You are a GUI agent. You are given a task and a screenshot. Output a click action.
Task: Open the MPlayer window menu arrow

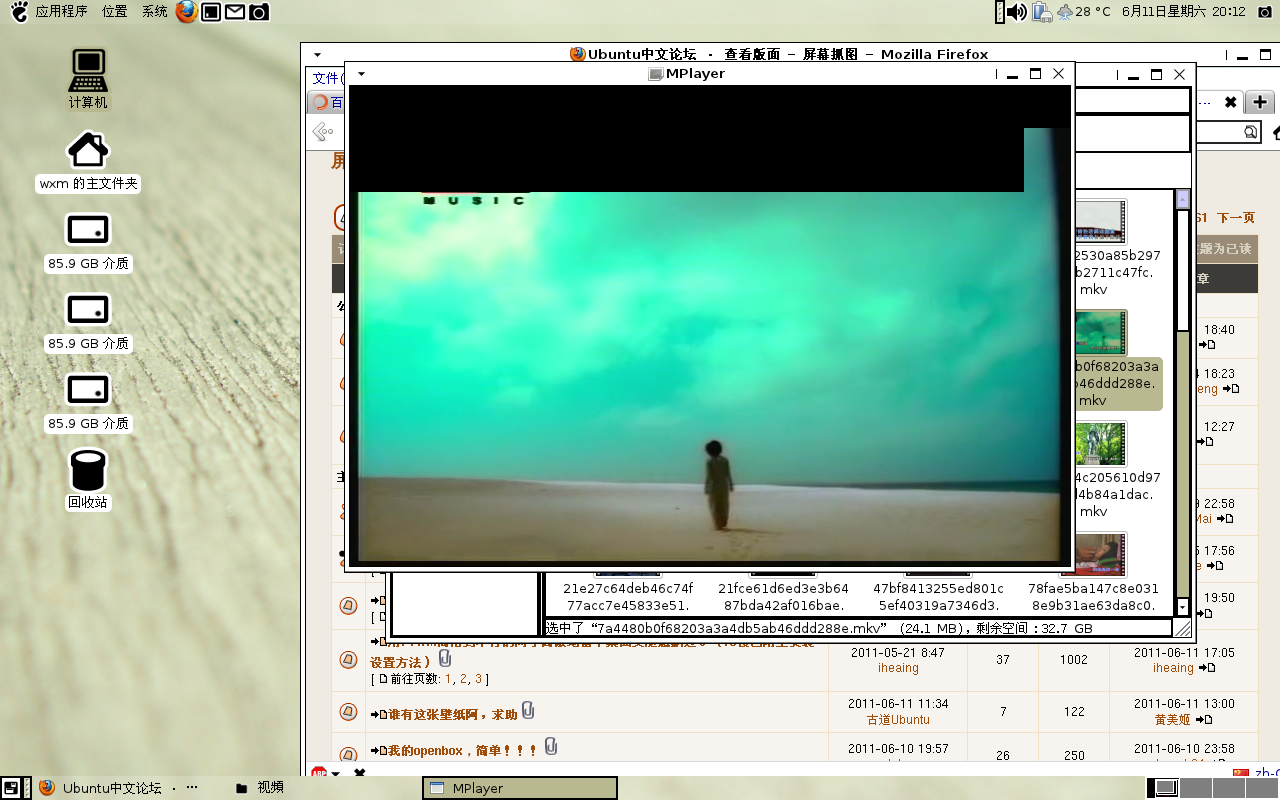(x=362, y=74)
